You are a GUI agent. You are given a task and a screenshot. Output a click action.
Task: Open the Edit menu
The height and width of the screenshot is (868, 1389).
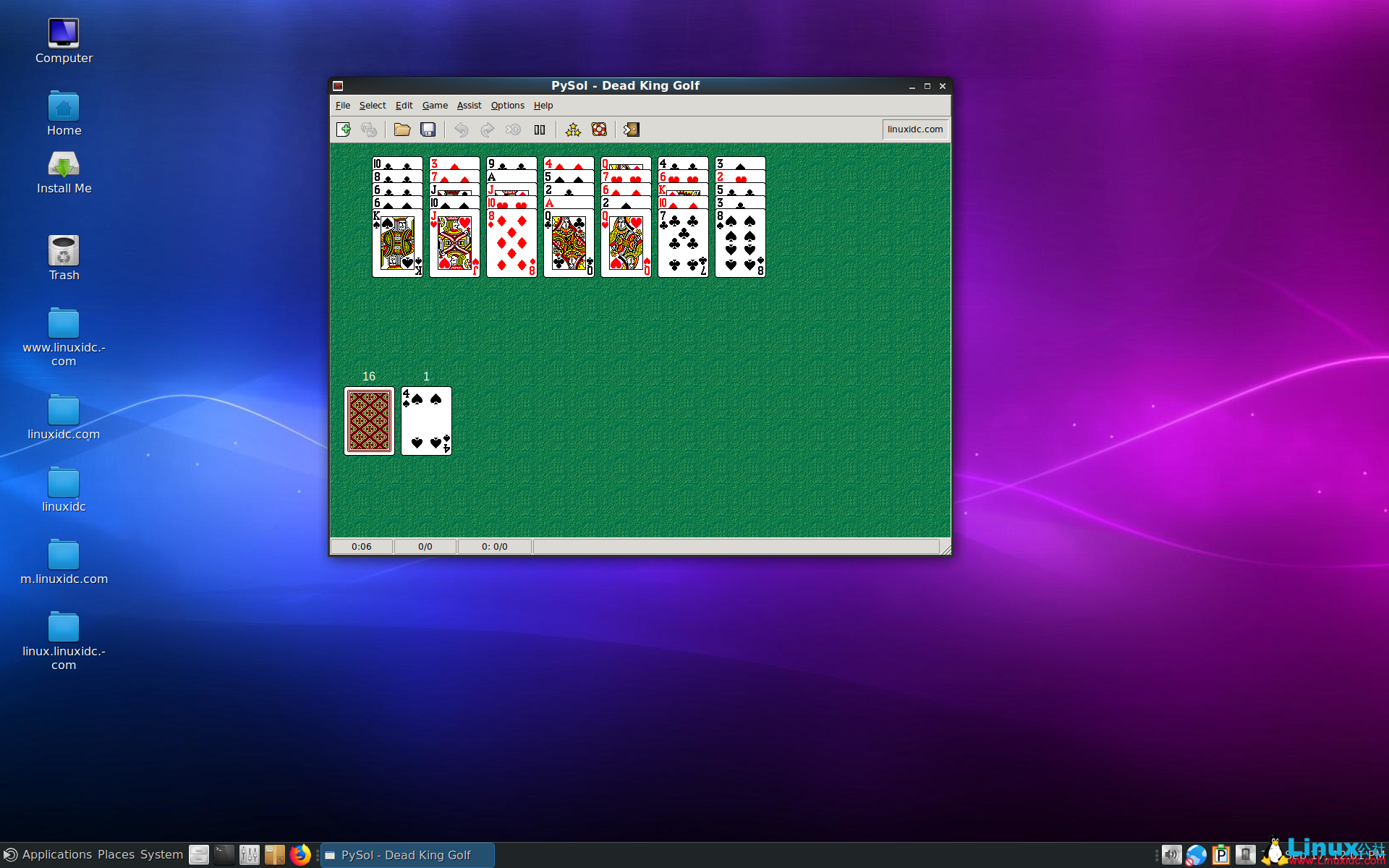coord(404,106)
